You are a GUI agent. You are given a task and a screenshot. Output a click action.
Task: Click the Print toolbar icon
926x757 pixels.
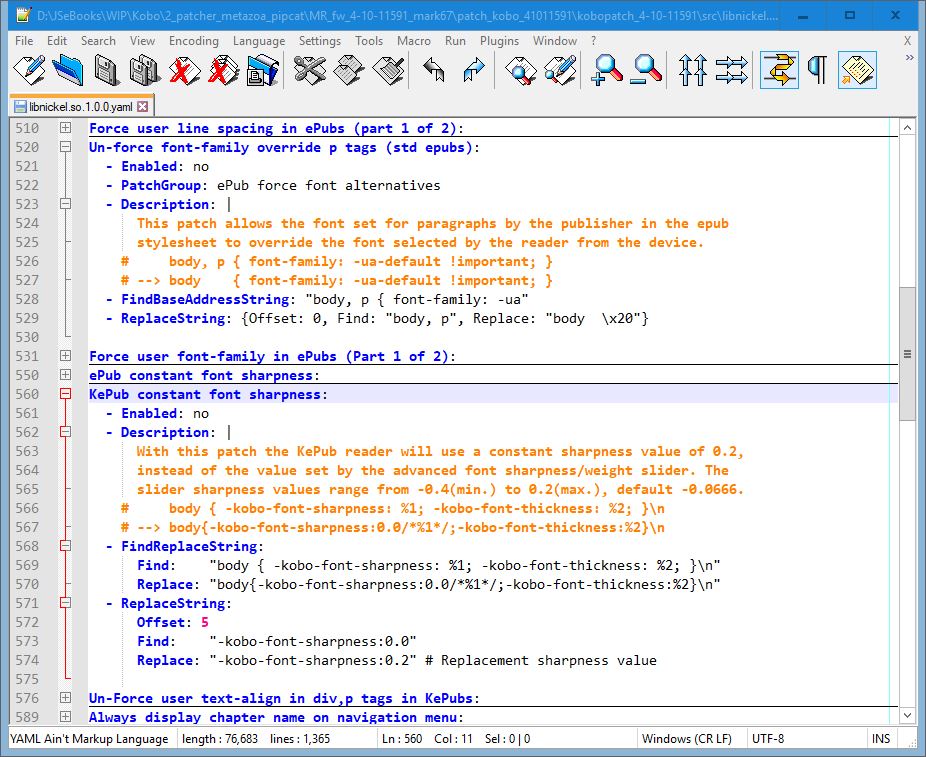pos(263,70)
